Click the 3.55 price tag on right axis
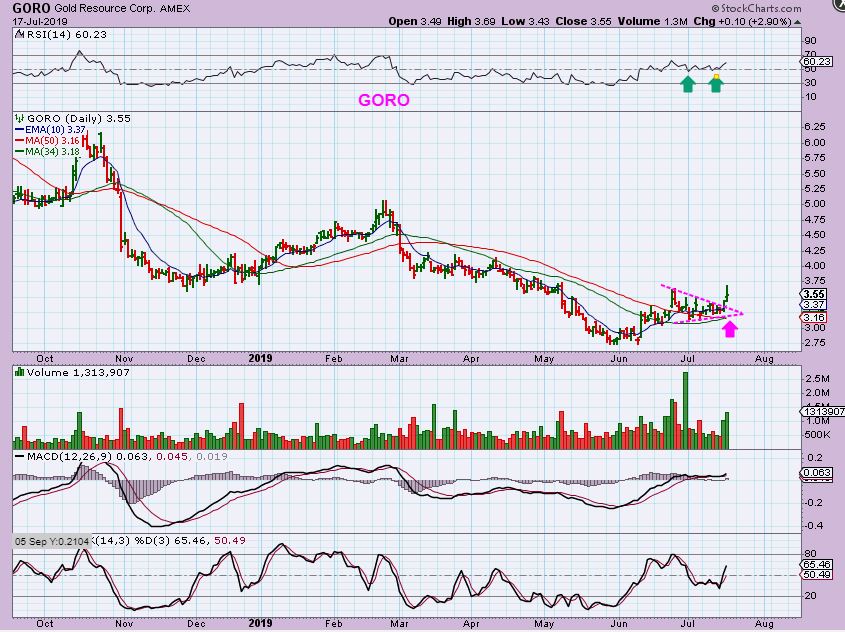Screen dimensions: 845x632 (813, 294)
